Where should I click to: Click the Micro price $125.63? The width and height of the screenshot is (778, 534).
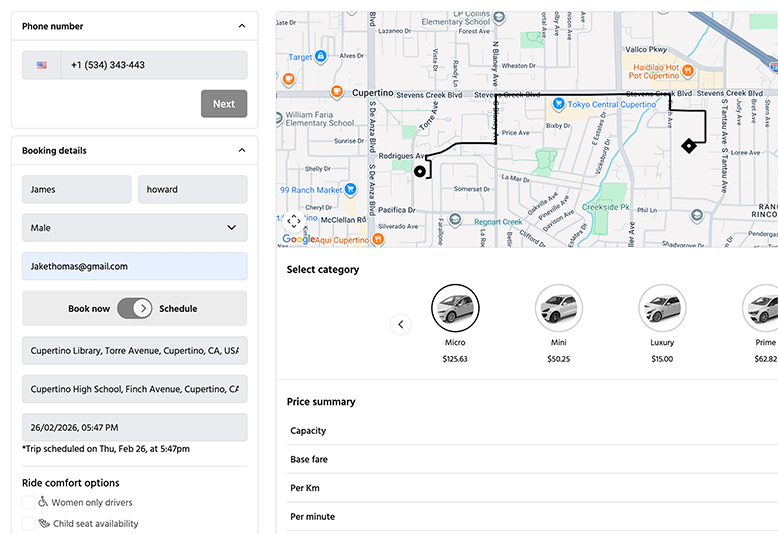coord(455,359)
